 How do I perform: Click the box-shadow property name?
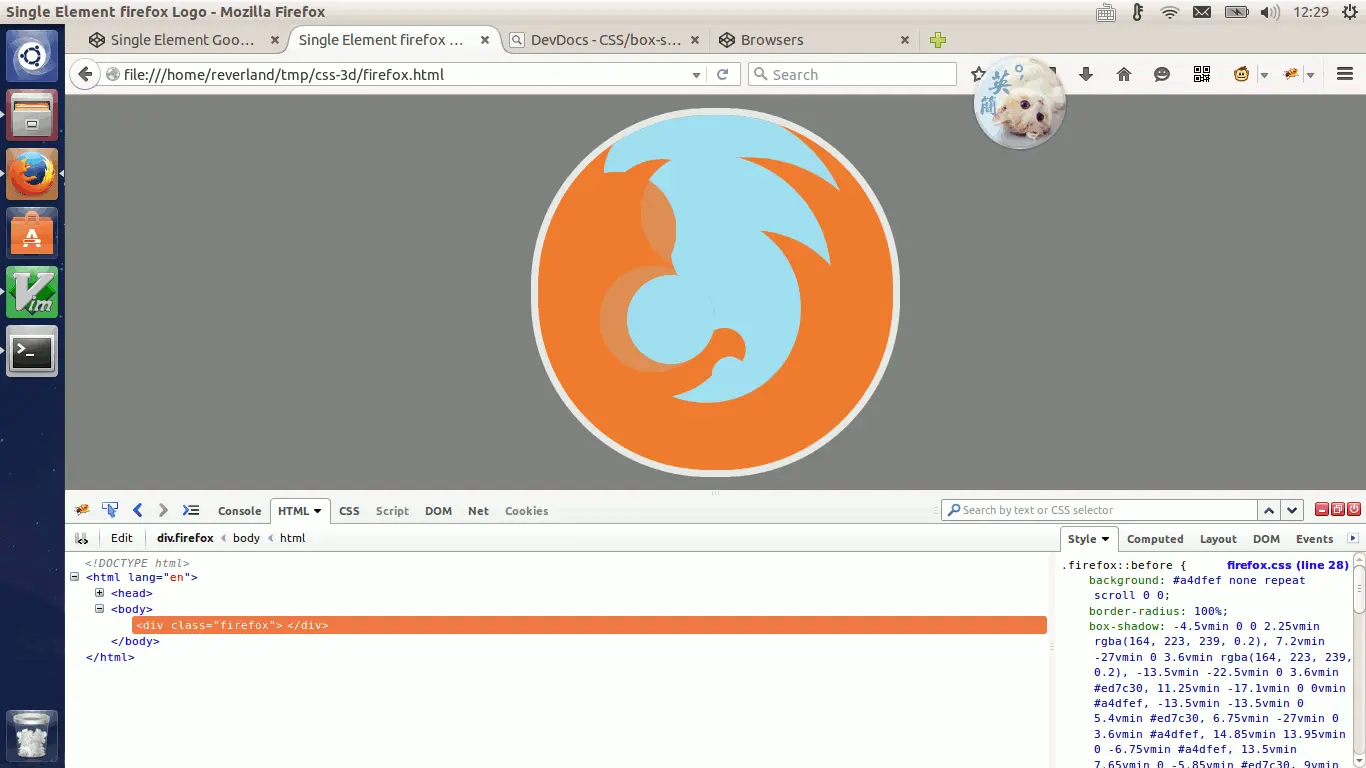coord(1123,626)
